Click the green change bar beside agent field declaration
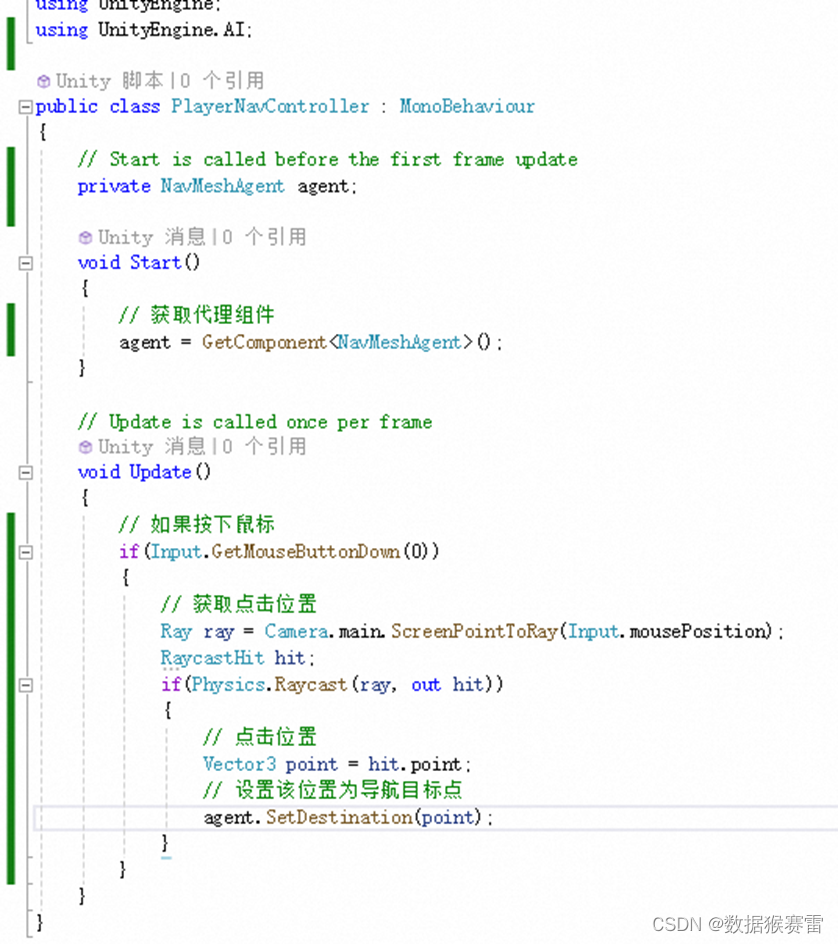The image size is (838, 944). 8,186
